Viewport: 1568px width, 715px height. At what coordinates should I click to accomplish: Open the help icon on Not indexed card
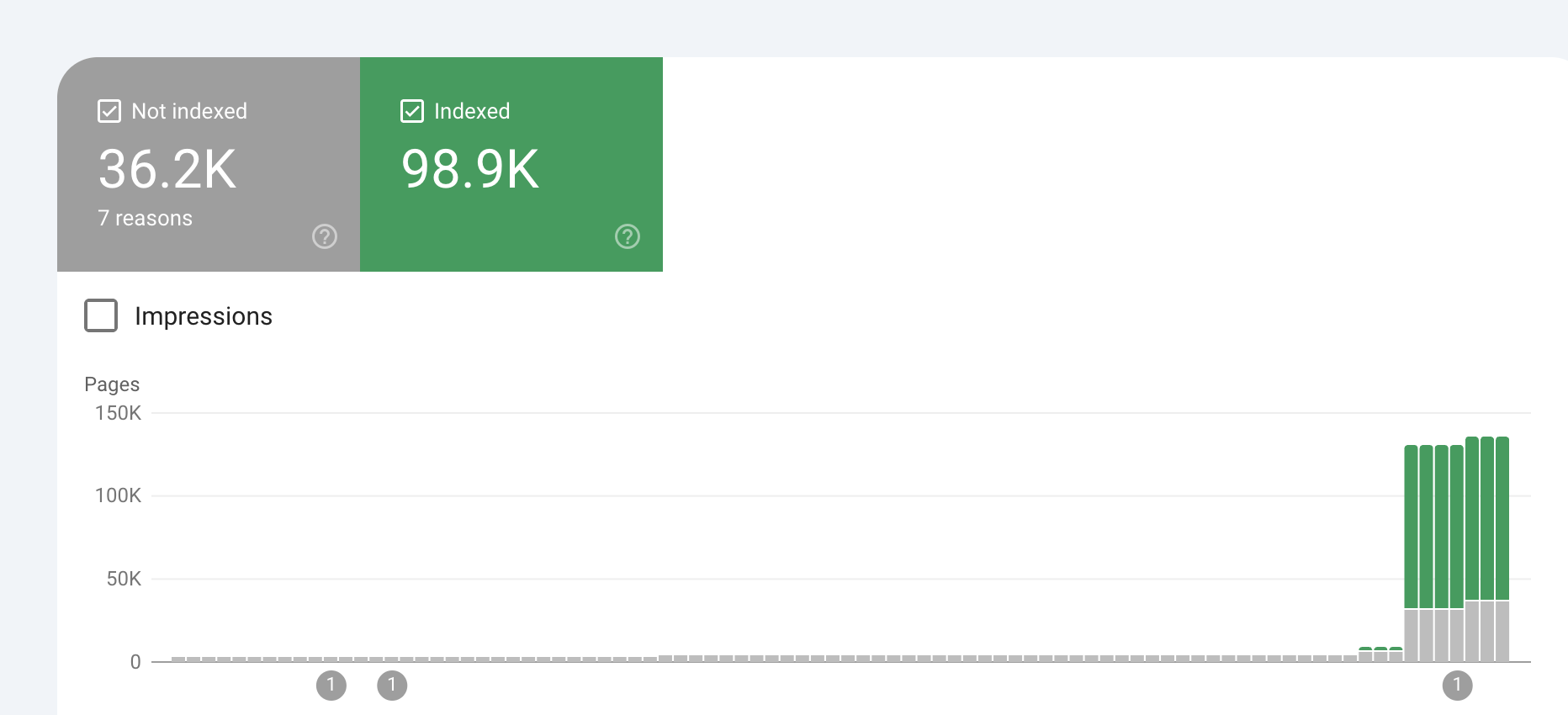tap(325, 236)
